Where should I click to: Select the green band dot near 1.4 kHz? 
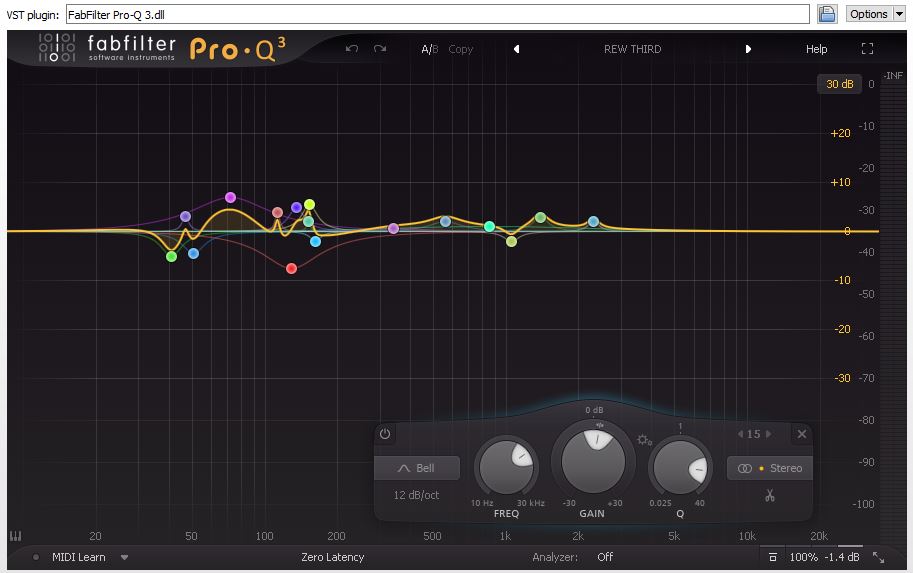click(540, 217)
